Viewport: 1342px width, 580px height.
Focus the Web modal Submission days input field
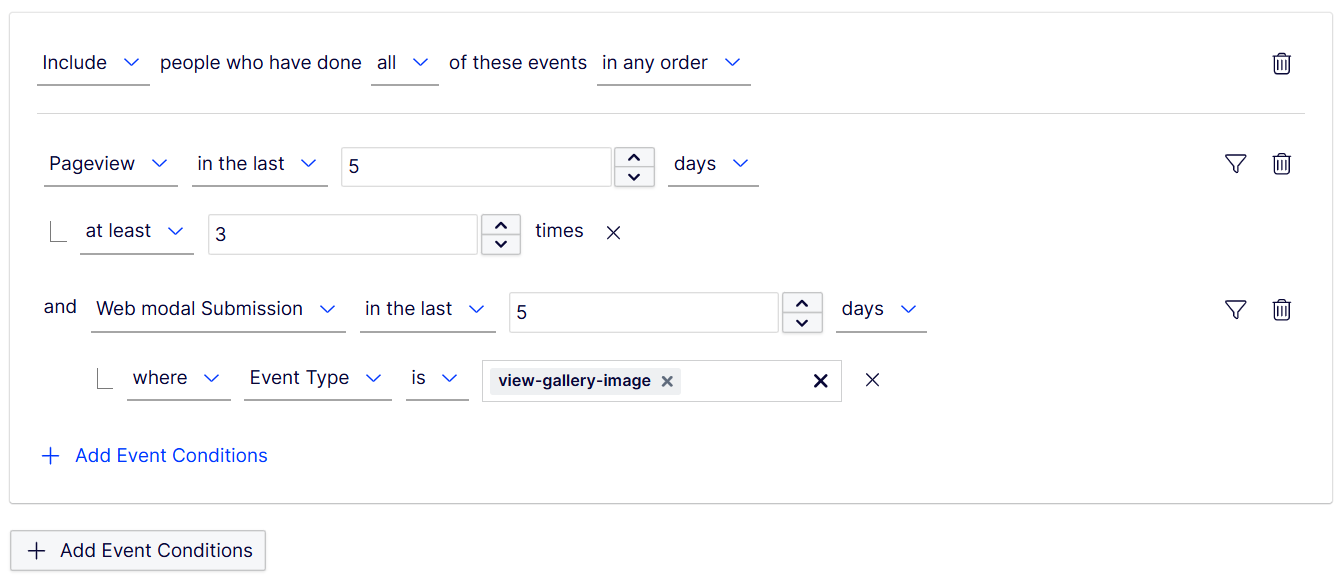(643, 312)
